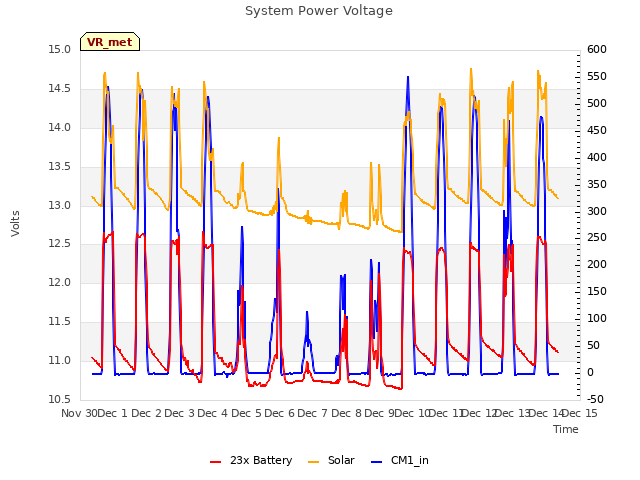Select the CM1_in legend entry
This screenshot has height=480, width=640.
pos(400,460)
